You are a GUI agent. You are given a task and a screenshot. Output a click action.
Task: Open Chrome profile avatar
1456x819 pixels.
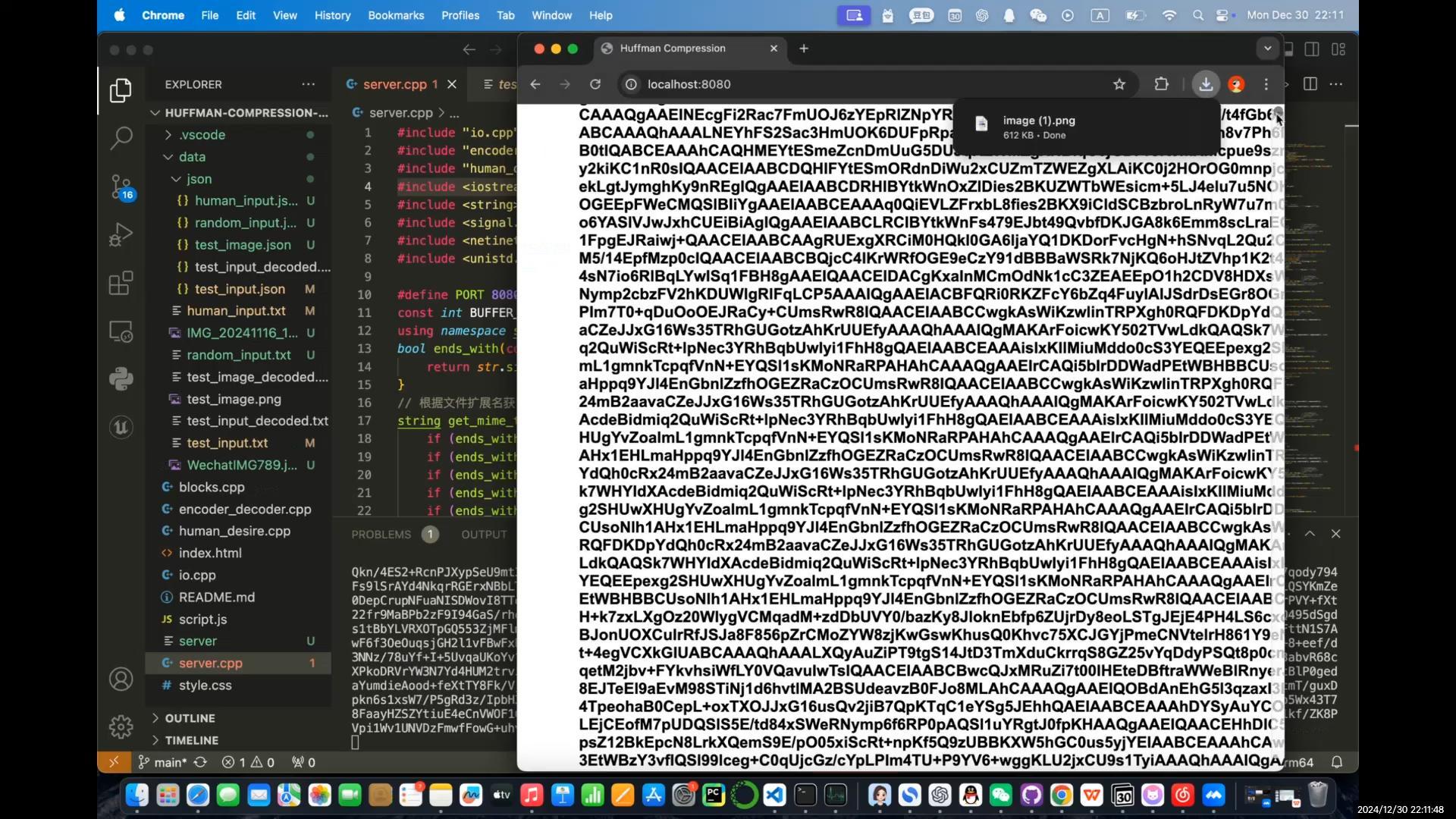tap(1236, 84)
